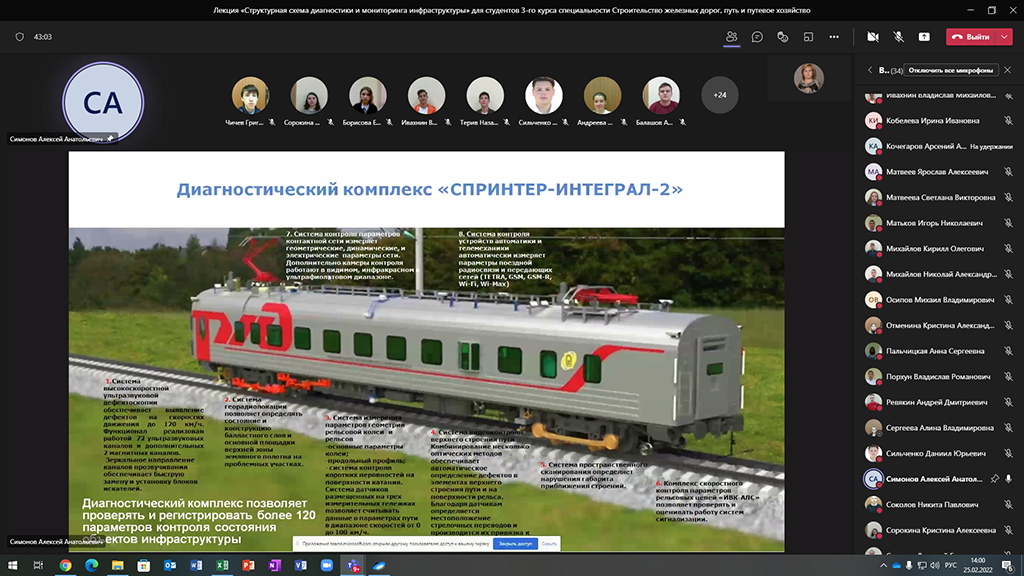Select Кочегаров Арсений in participant list

pyautogui.click(x=938, y=146)
